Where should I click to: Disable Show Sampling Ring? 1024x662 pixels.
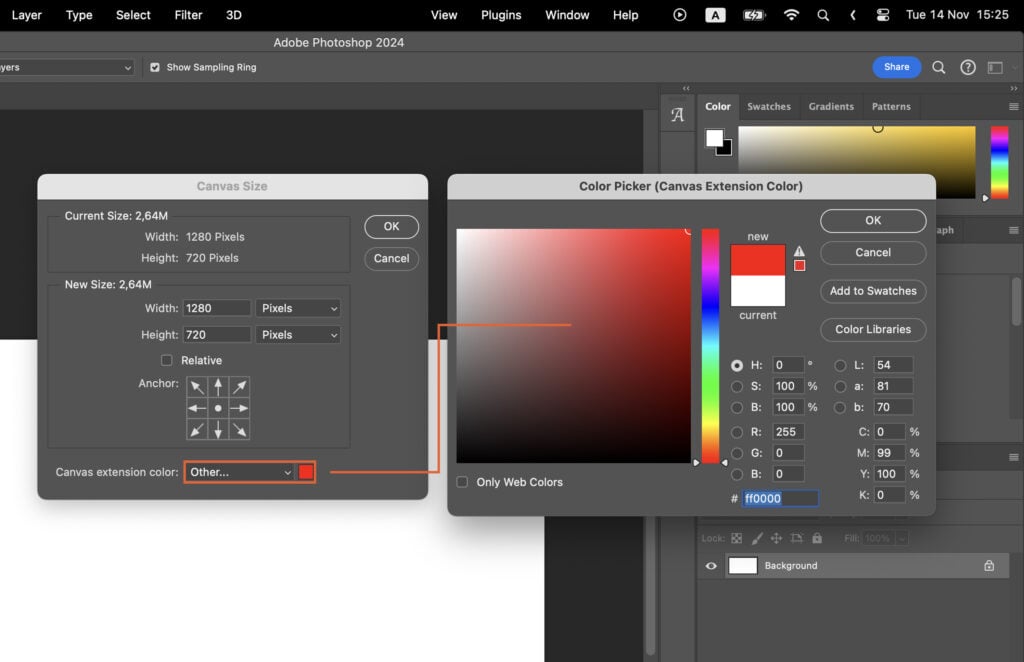155,67
